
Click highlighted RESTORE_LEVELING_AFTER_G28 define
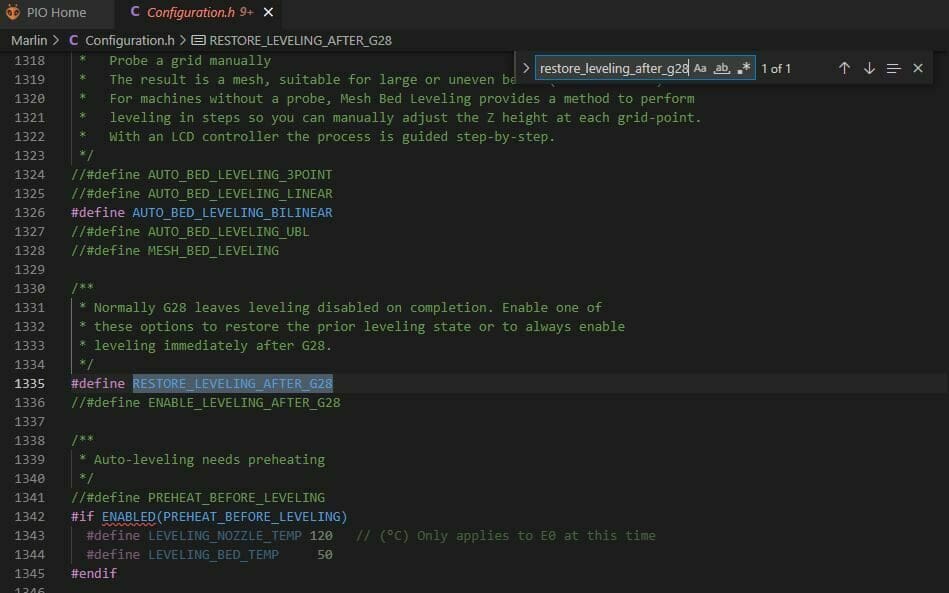click(232, 384)
